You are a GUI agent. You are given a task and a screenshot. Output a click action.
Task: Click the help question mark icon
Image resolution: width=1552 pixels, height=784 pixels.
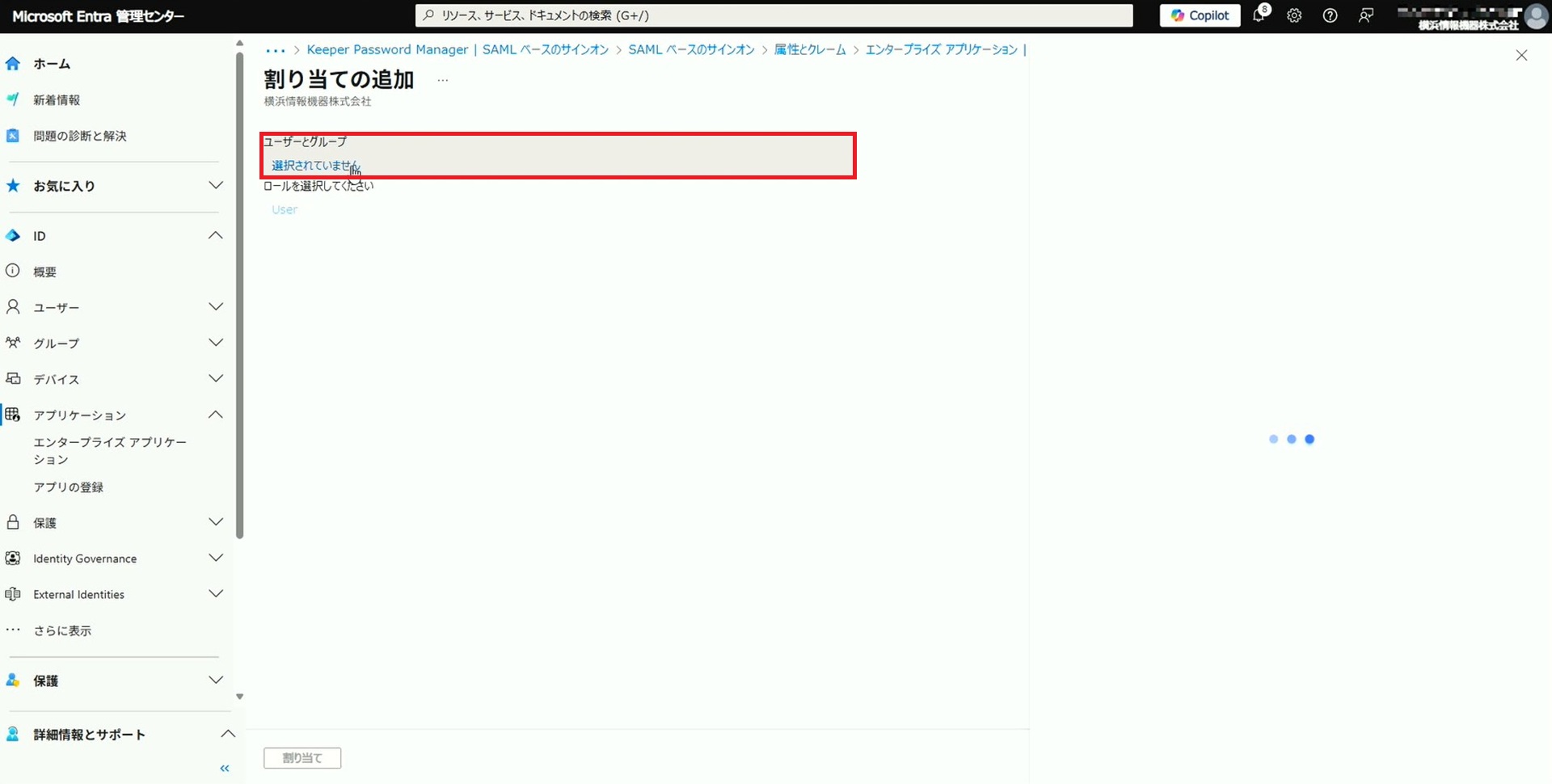click(1330, 15)
